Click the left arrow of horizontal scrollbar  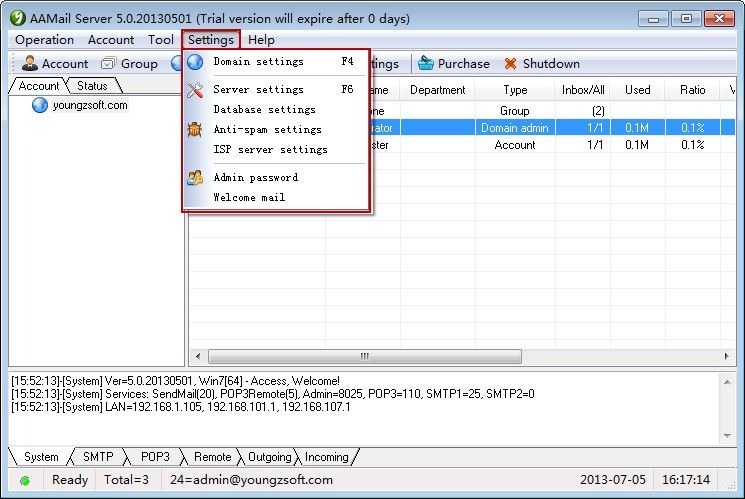198,356
